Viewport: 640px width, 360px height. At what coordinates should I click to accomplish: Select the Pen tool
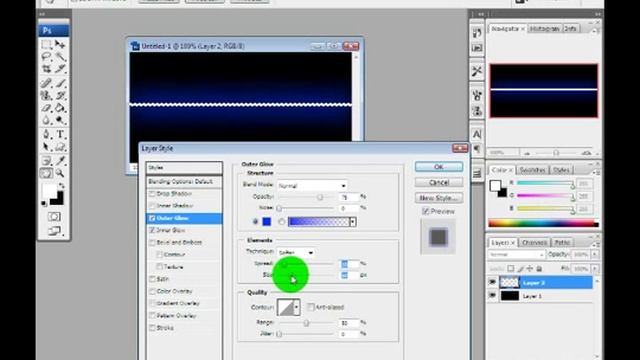[x=46, y=134]
